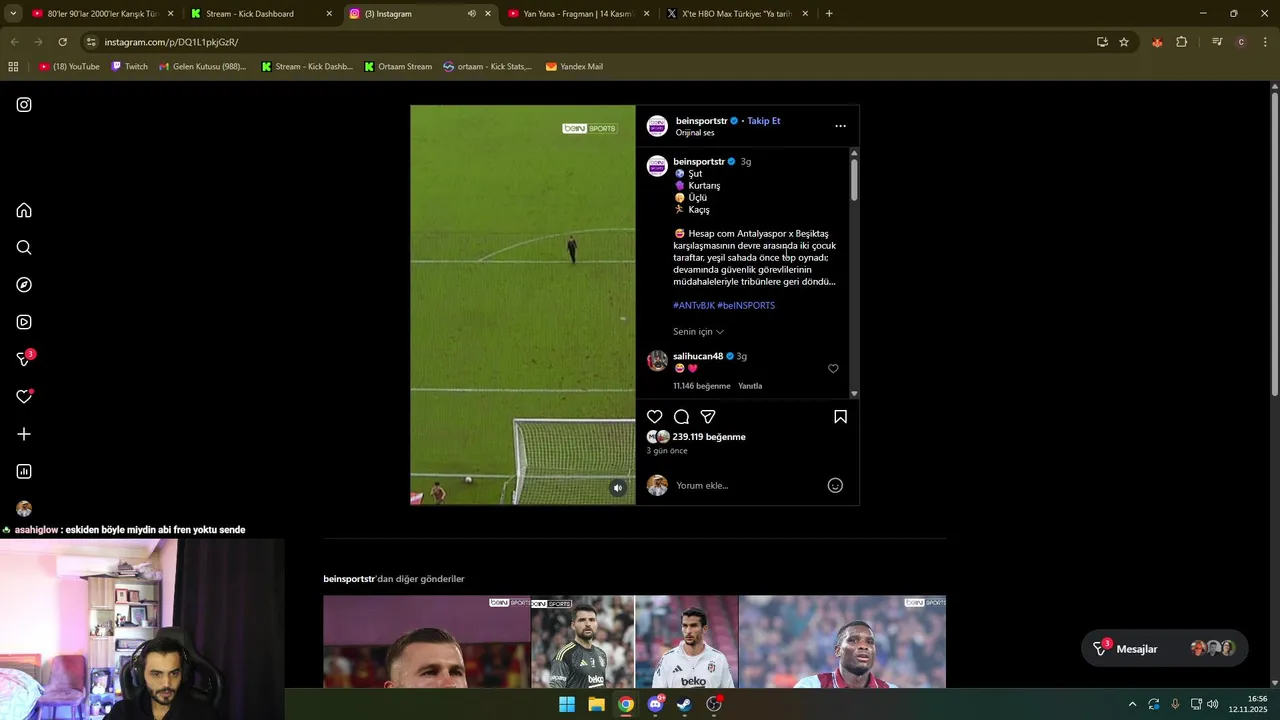The image size is (1280, 720).
Task: Open comment bubble icon under post
Action: [x=681, y=416]
